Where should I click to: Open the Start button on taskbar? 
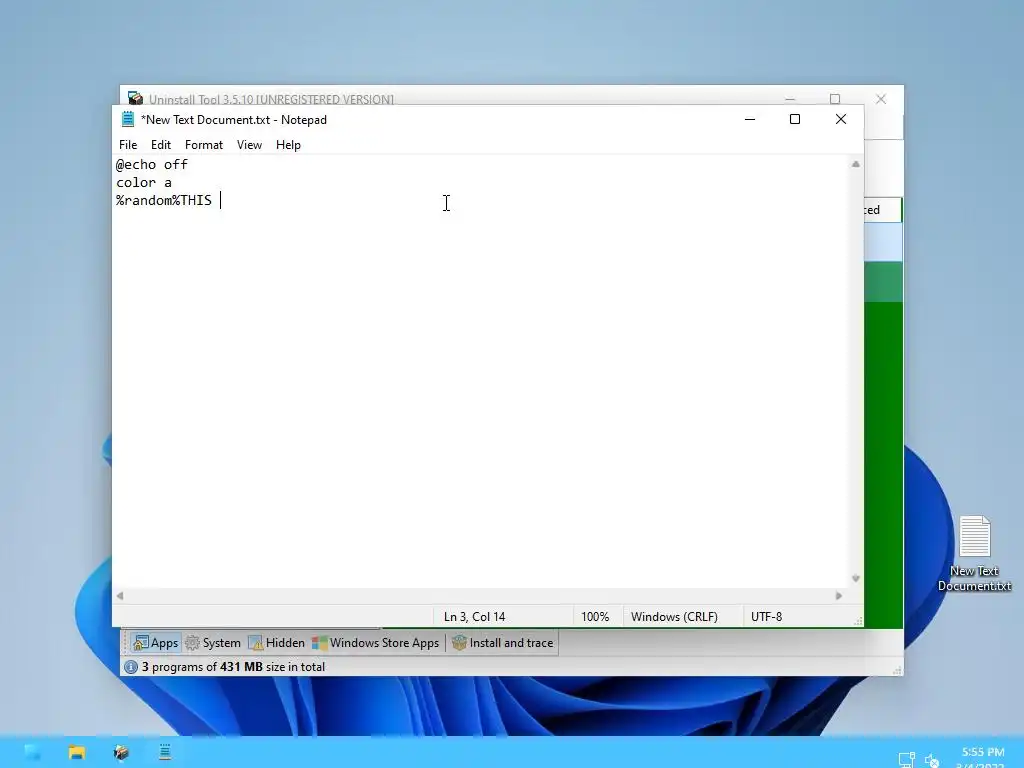pos(32,752)
